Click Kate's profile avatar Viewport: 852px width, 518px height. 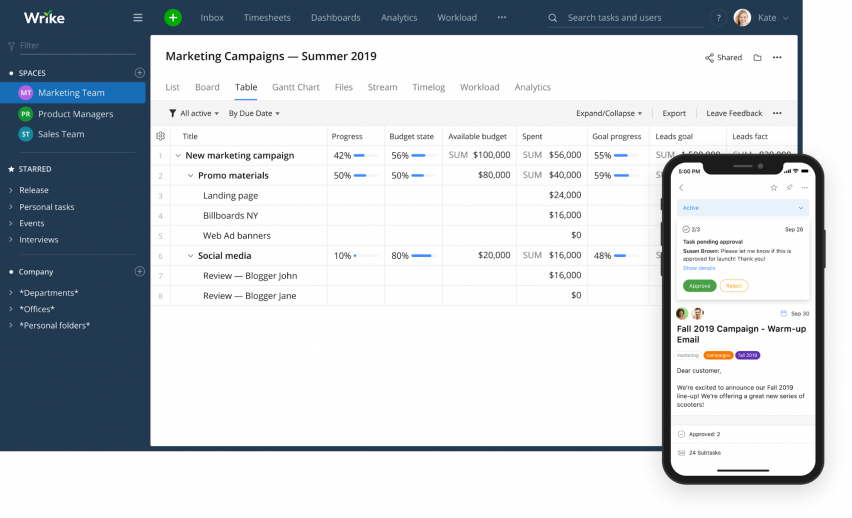pos(742,17)
